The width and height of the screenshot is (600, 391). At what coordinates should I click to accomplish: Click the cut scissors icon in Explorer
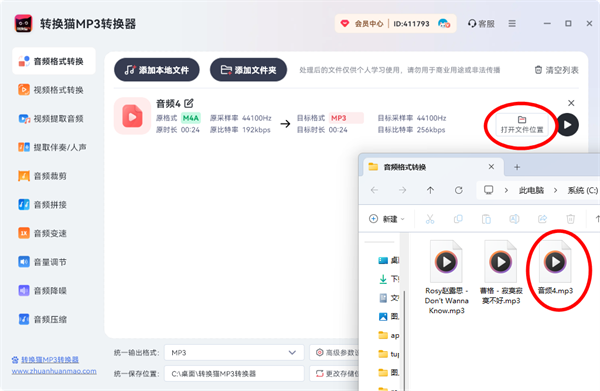point(430,219)
